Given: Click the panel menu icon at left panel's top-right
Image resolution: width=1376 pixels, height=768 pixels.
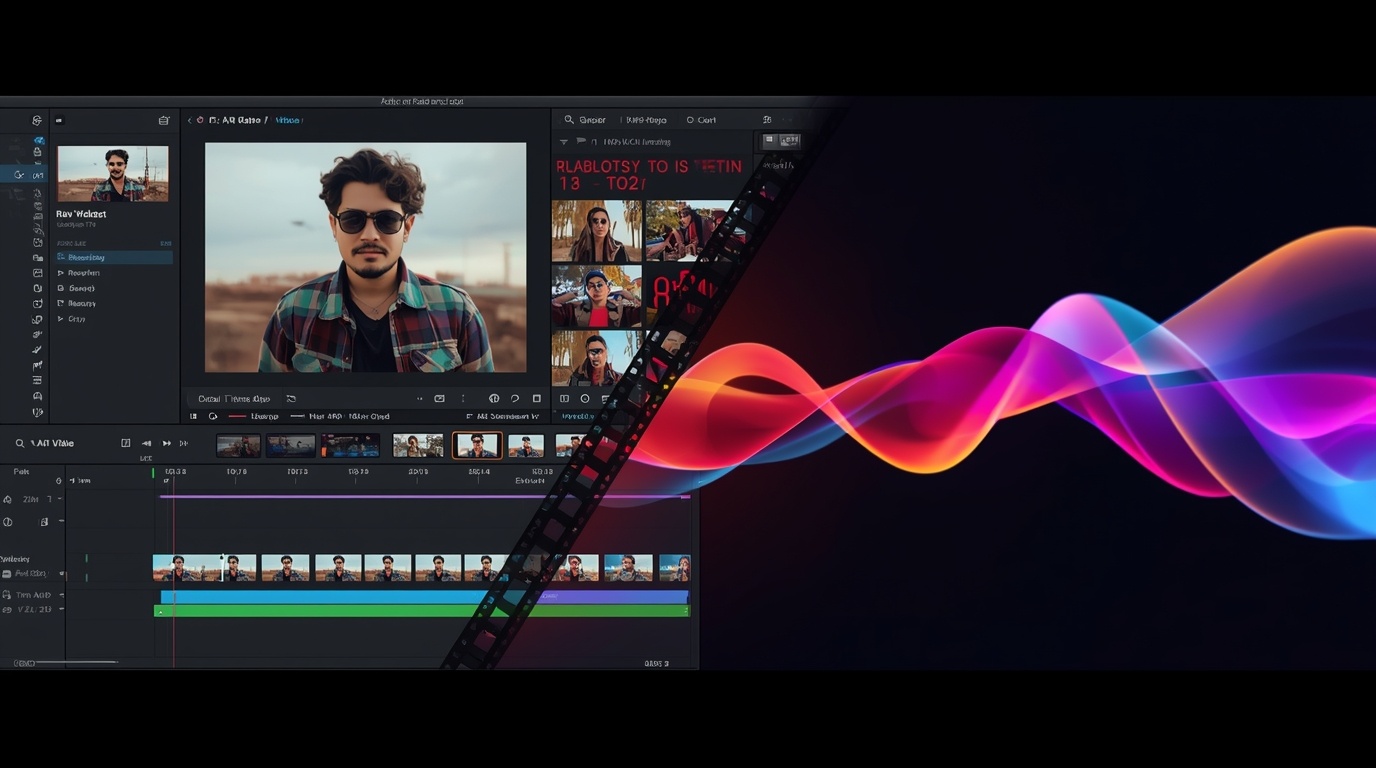Looking at the screenshot, I should pos(164,120).
